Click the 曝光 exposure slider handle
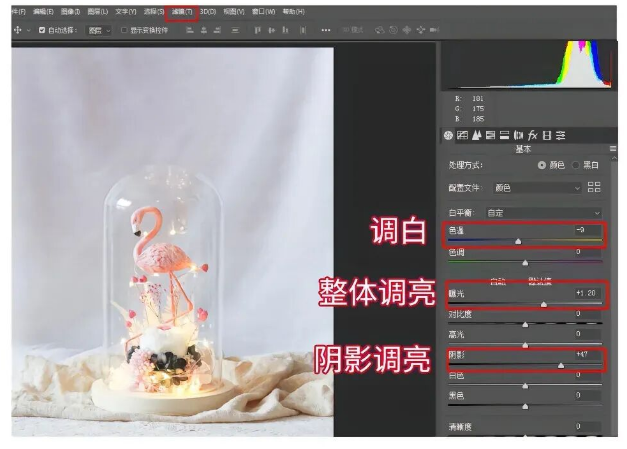The image size is (627, 449). click(x=544, y=305)
